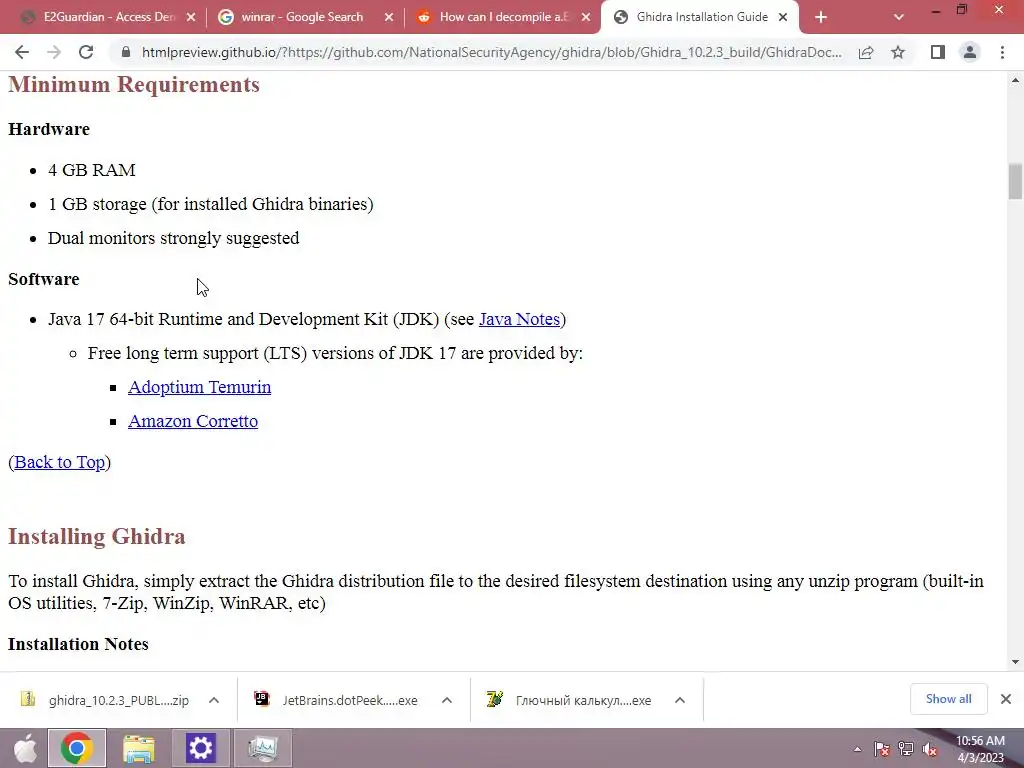Bookmark this page with the star

click(898, 52)
